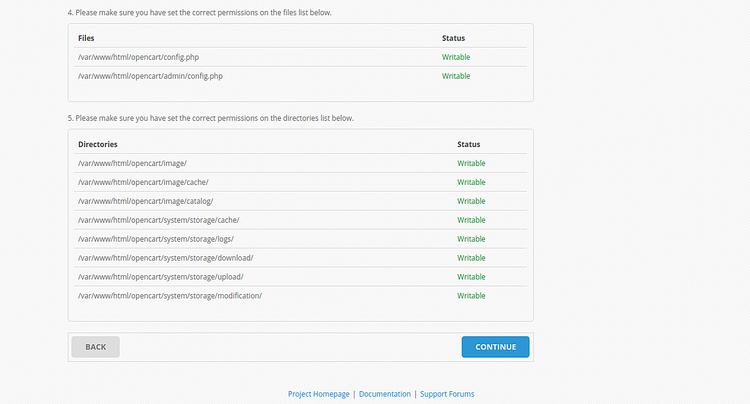Click the image/catalog/ directory path
The width and height of the screenshot is (750, 404).
[x=145, y=201]
